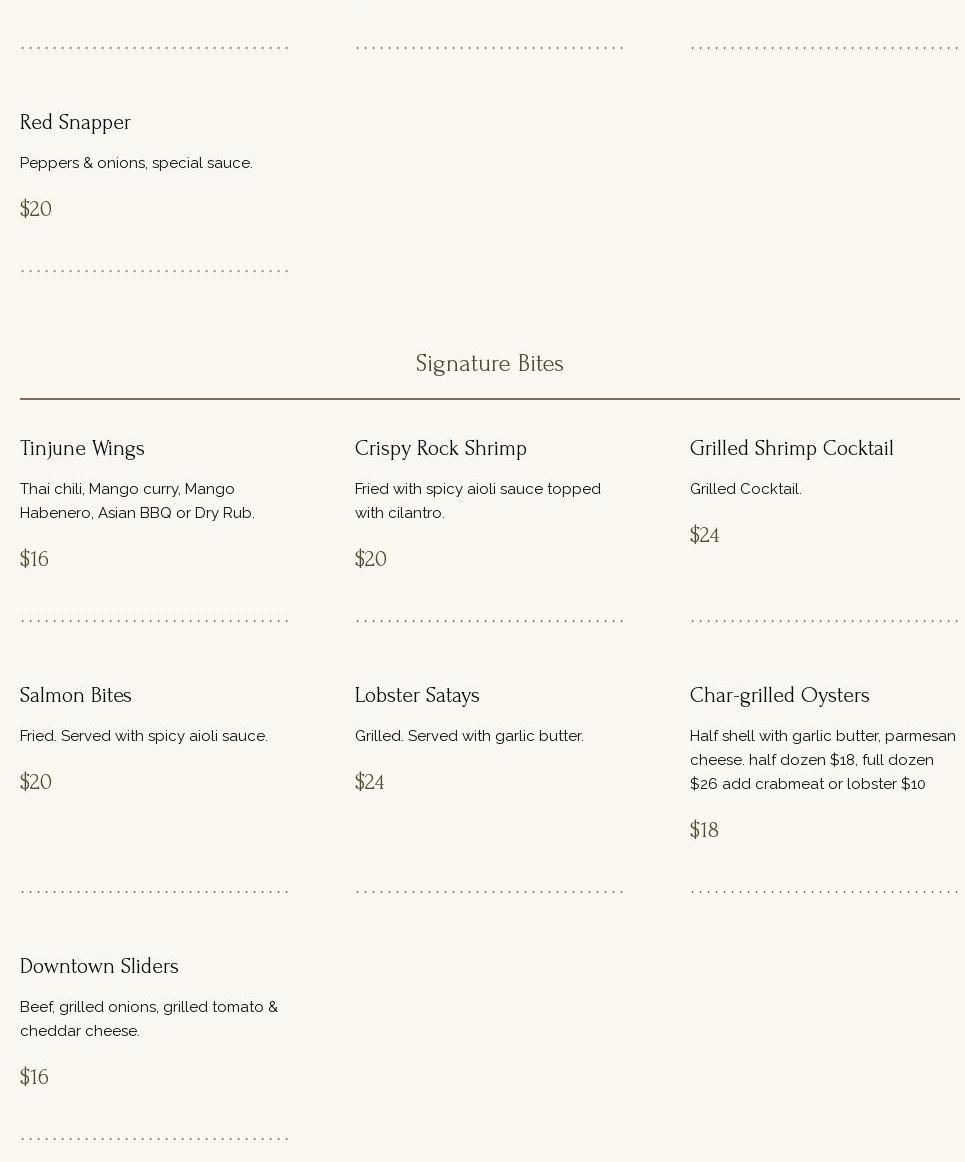Open the Downtown Sliders item
This screenshot has width=965, height=1162.
click(x=99, y=966)
